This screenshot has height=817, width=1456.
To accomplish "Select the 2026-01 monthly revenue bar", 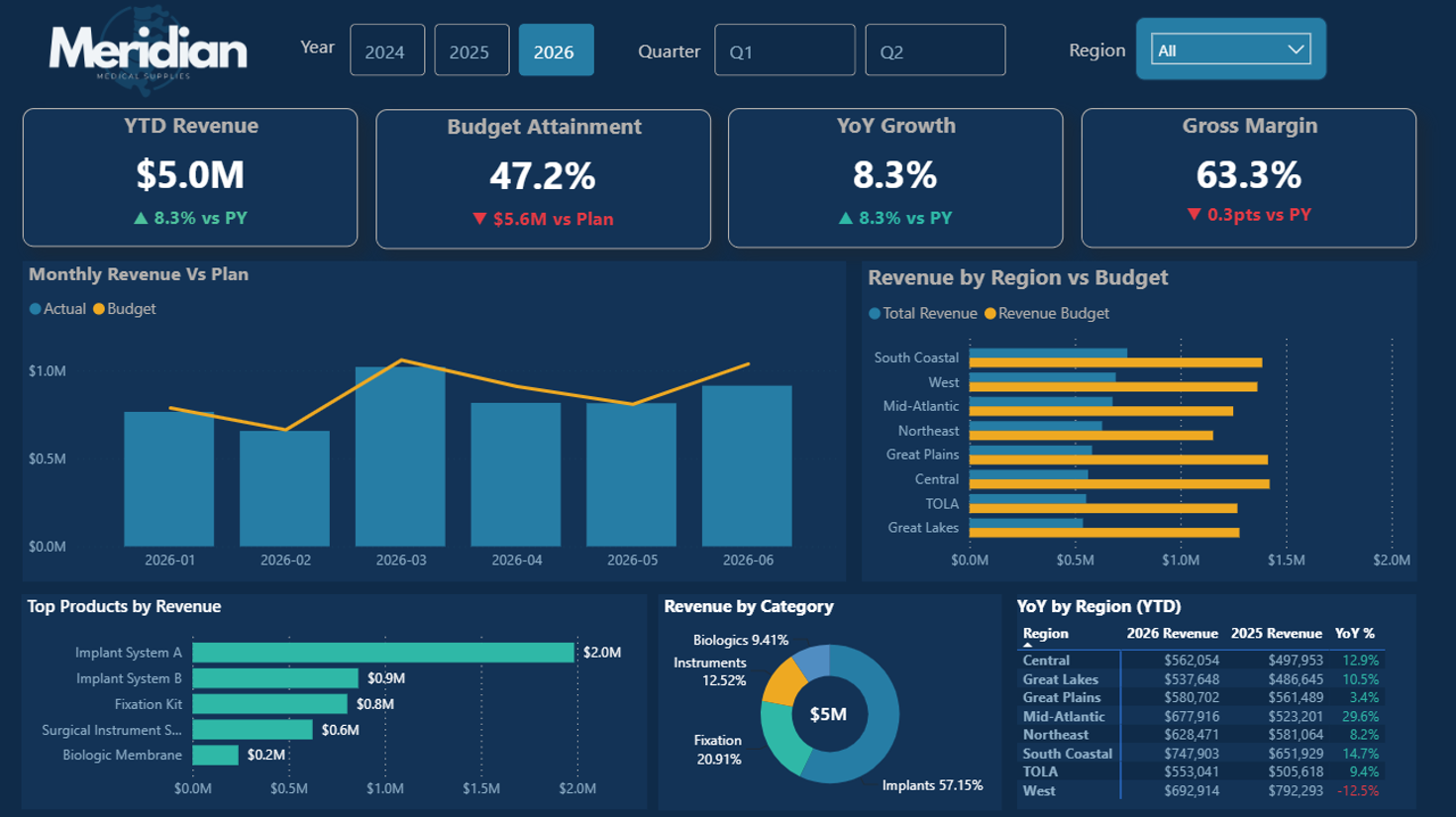I will [x=169, y=479].
